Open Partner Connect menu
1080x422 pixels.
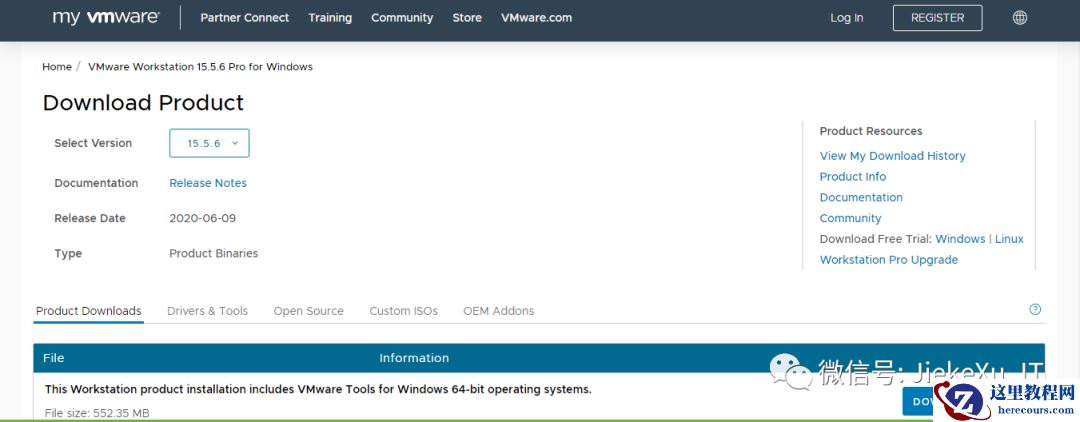click(x=245, y=18)
